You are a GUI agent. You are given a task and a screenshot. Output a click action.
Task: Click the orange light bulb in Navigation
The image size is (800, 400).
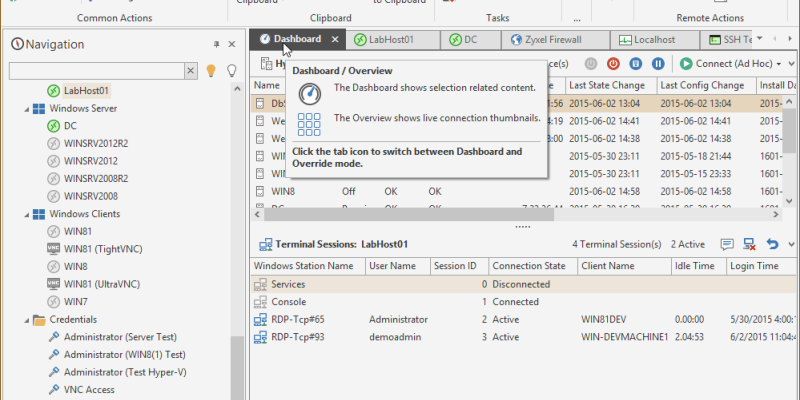[211, 71]
